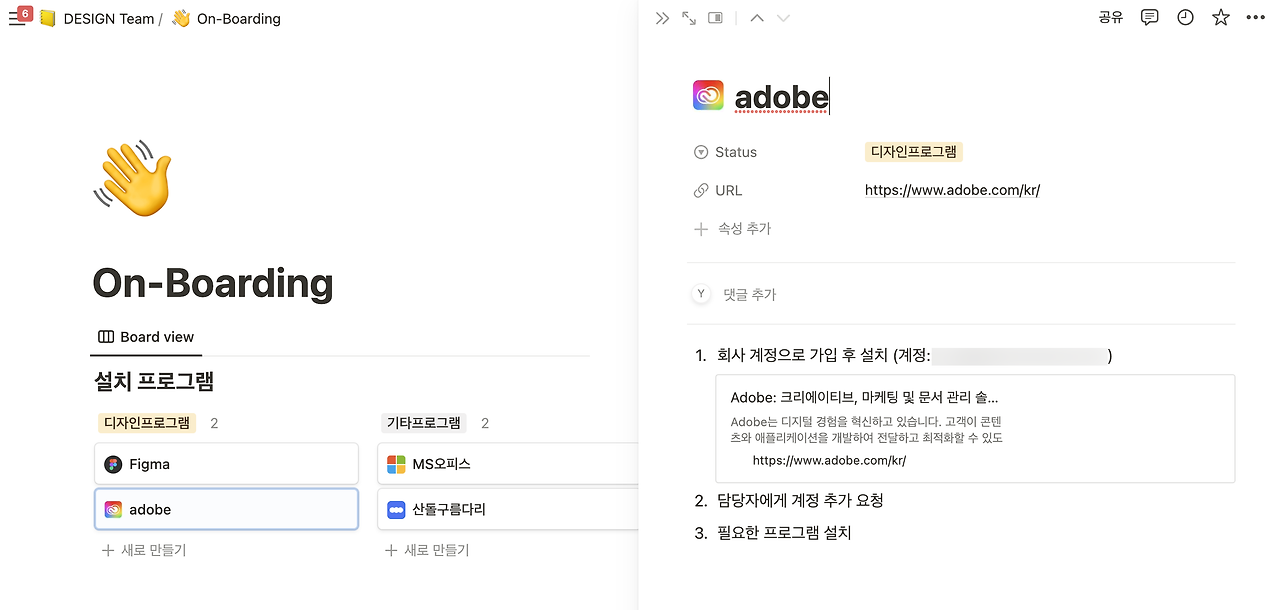1280x610 pixels.
Task: Open the adobe card on board
Action: tap(226, 509)
